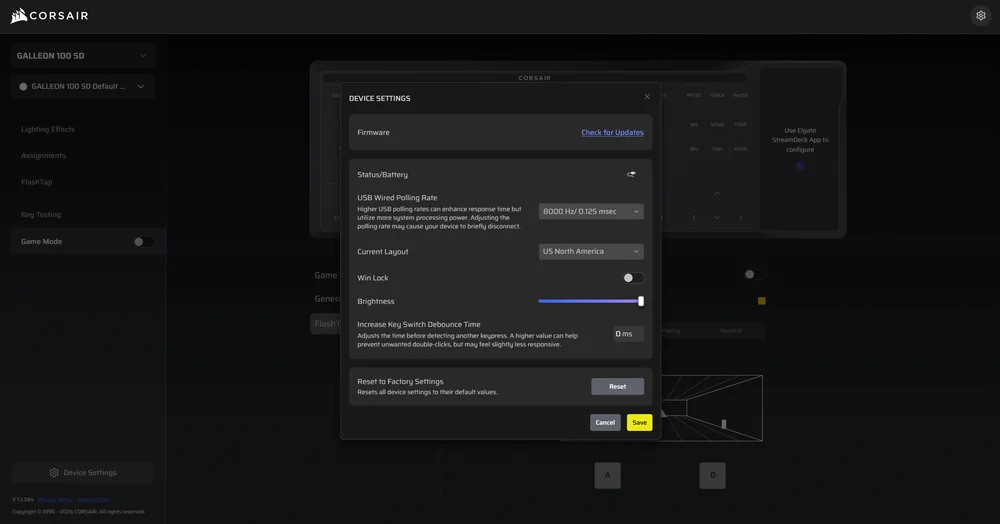Image resolution: width=1000 pixels, height=524 pixels.
Task: Click the Terms of Use link
Action: (x=92, y=500)
